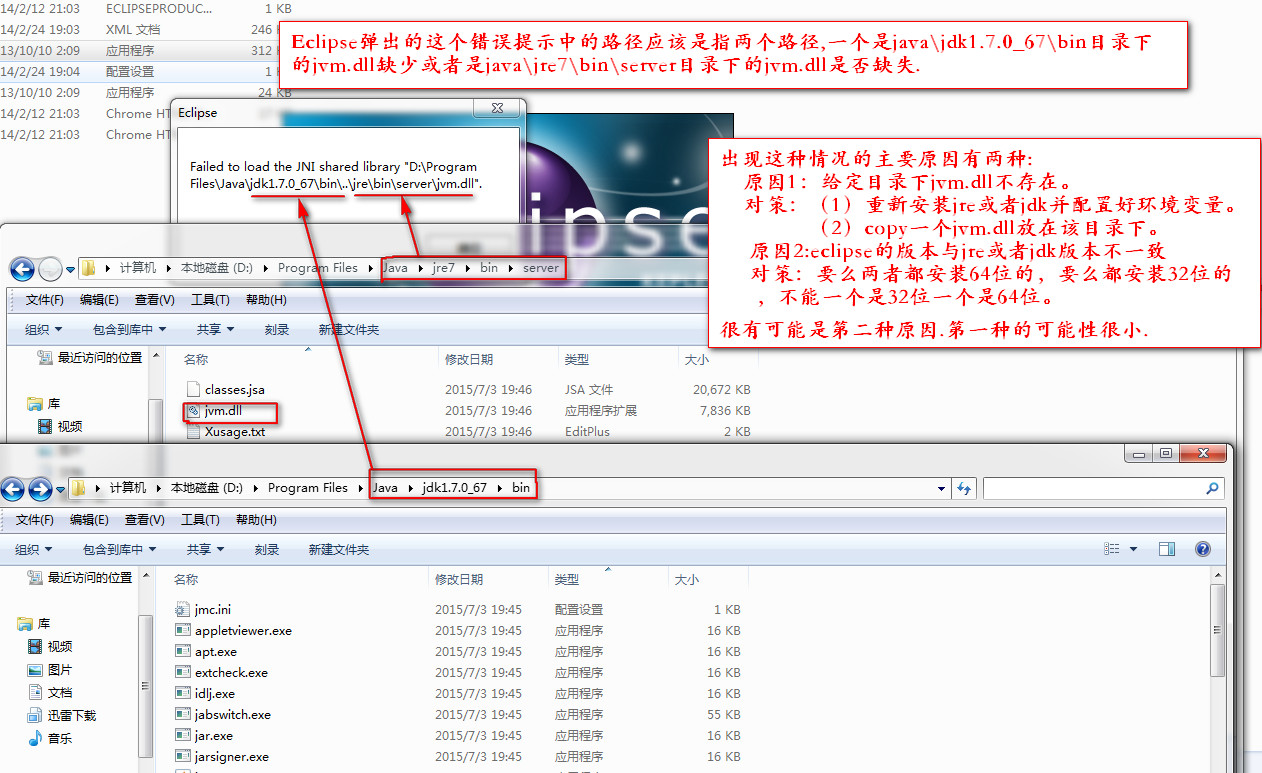Open the view options arrow beside the change view icon
This screenshot has height=773, width=1262.
[1133, 549]
